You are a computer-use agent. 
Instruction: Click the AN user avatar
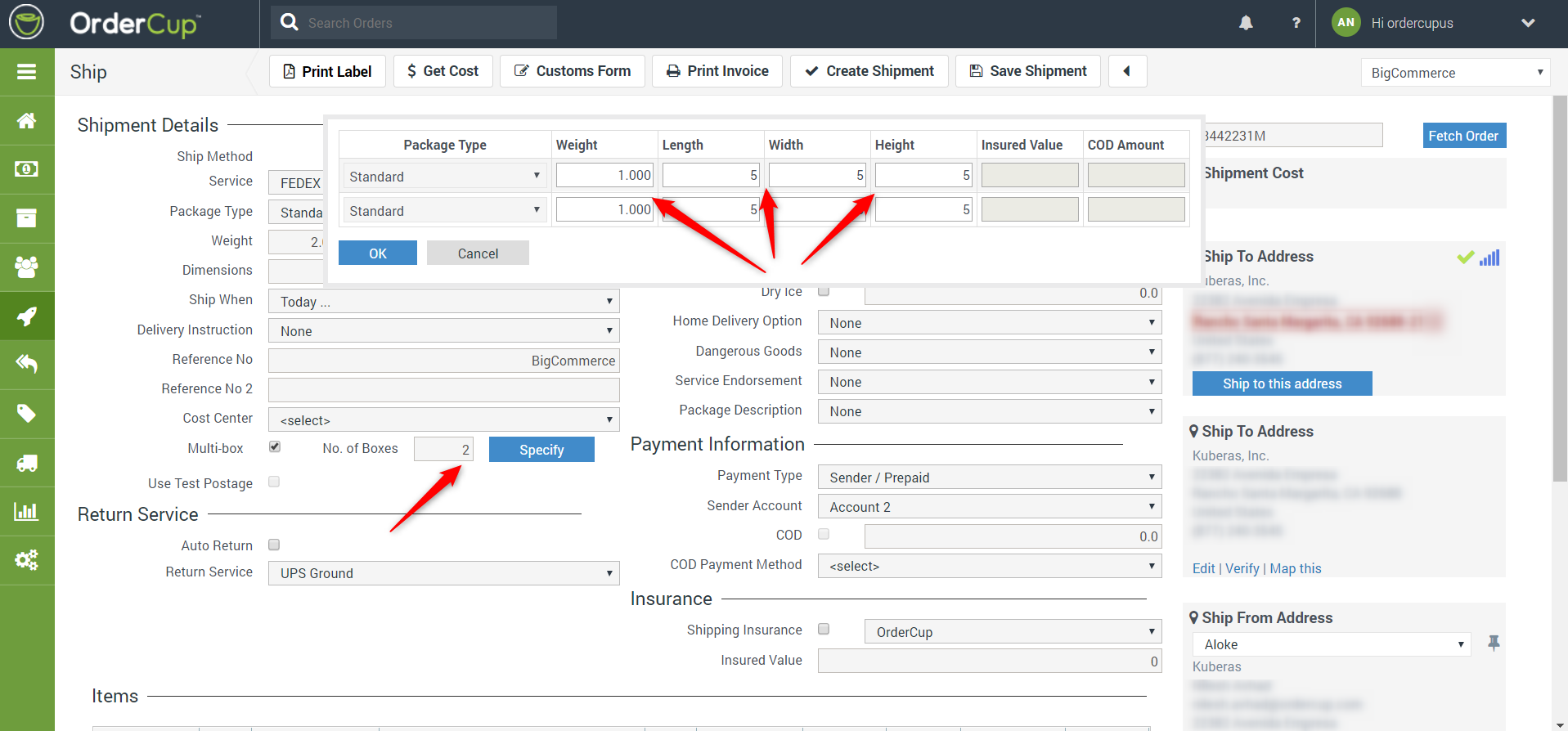tap(1346, 23)
